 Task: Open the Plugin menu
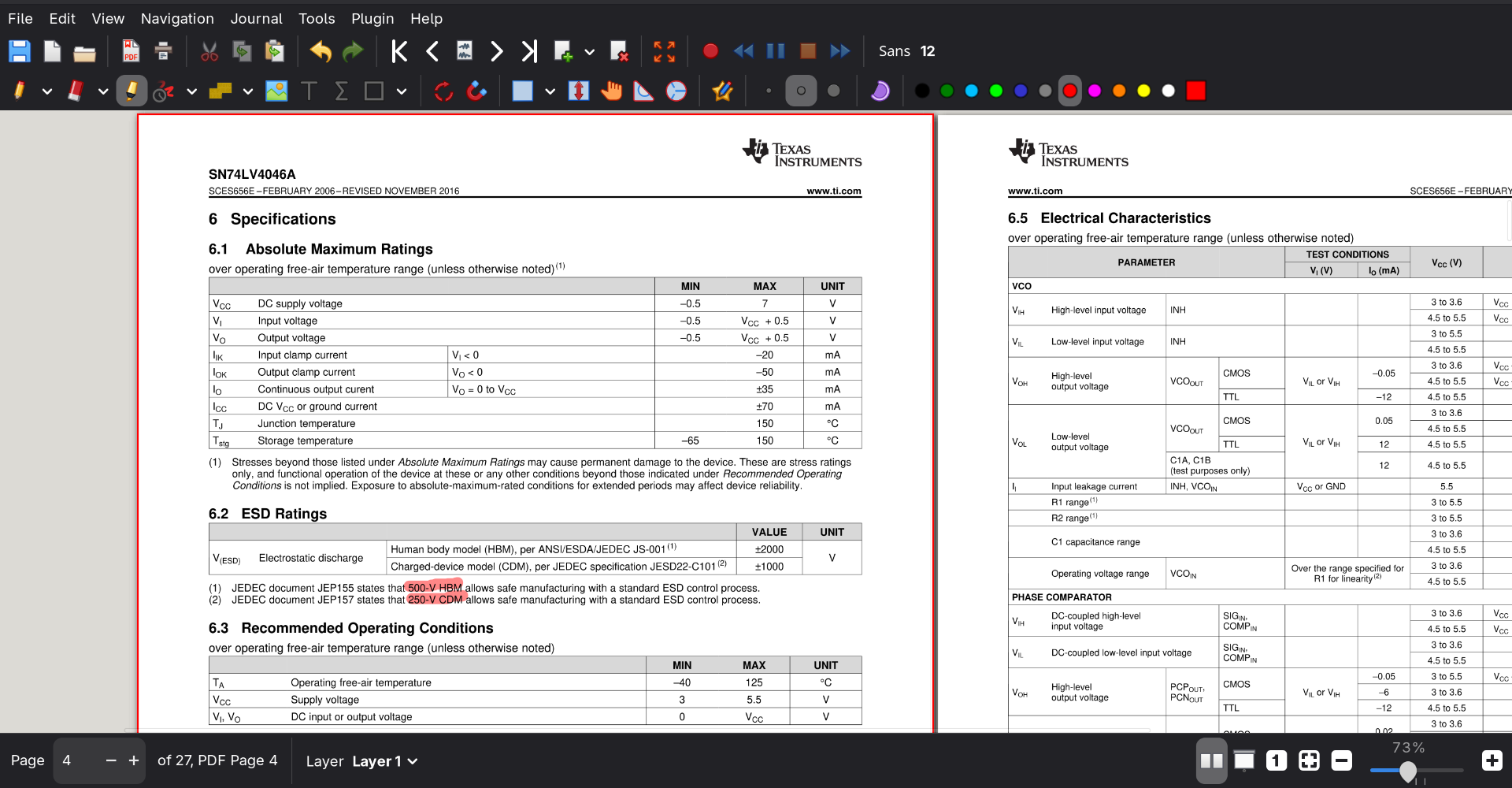372,18
